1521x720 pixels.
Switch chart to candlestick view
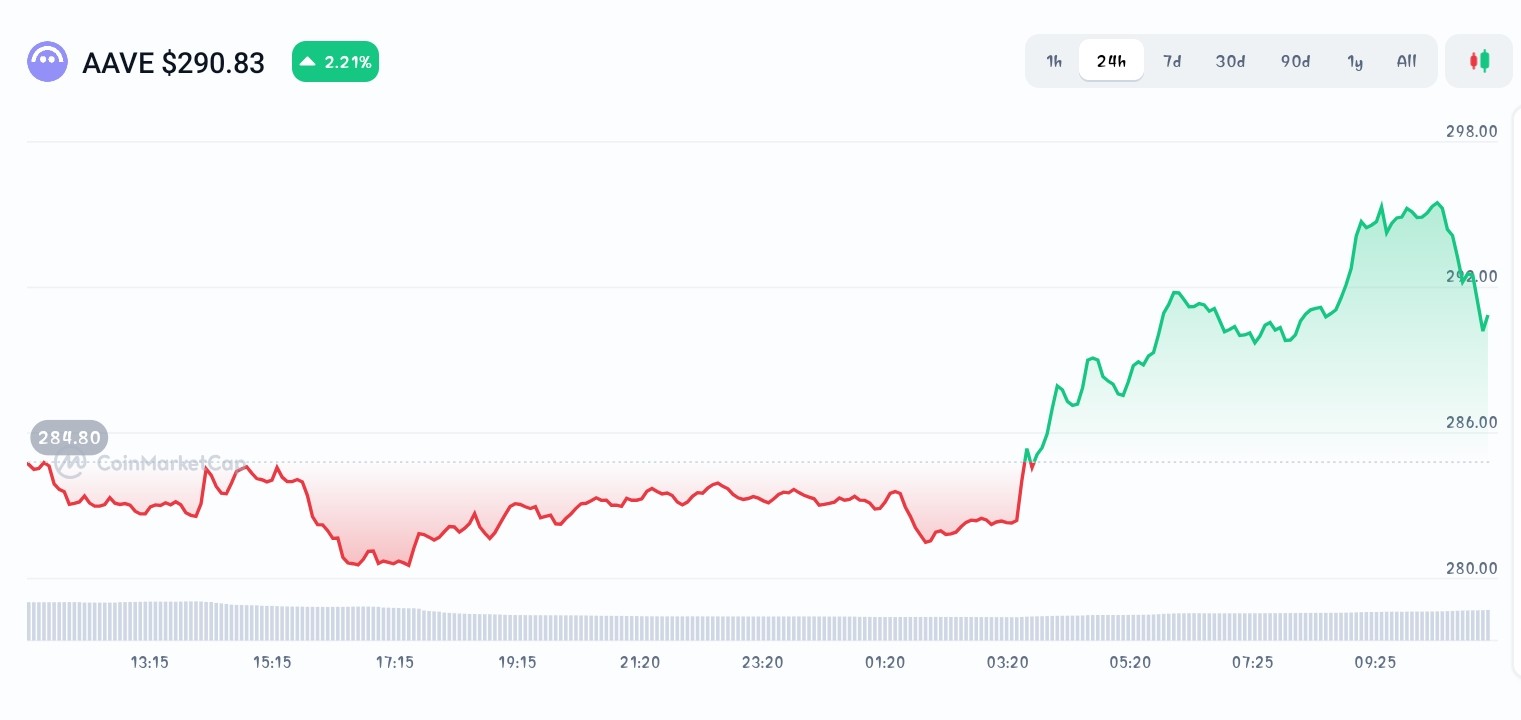[x=1478, y=60]
